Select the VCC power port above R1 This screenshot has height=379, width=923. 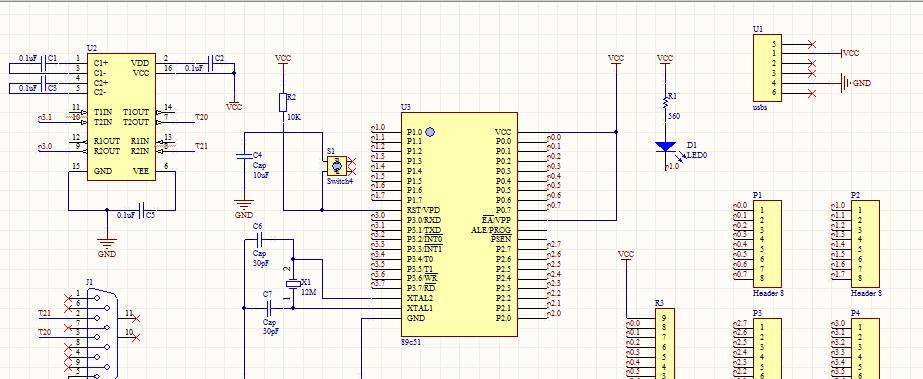[665, 58]
